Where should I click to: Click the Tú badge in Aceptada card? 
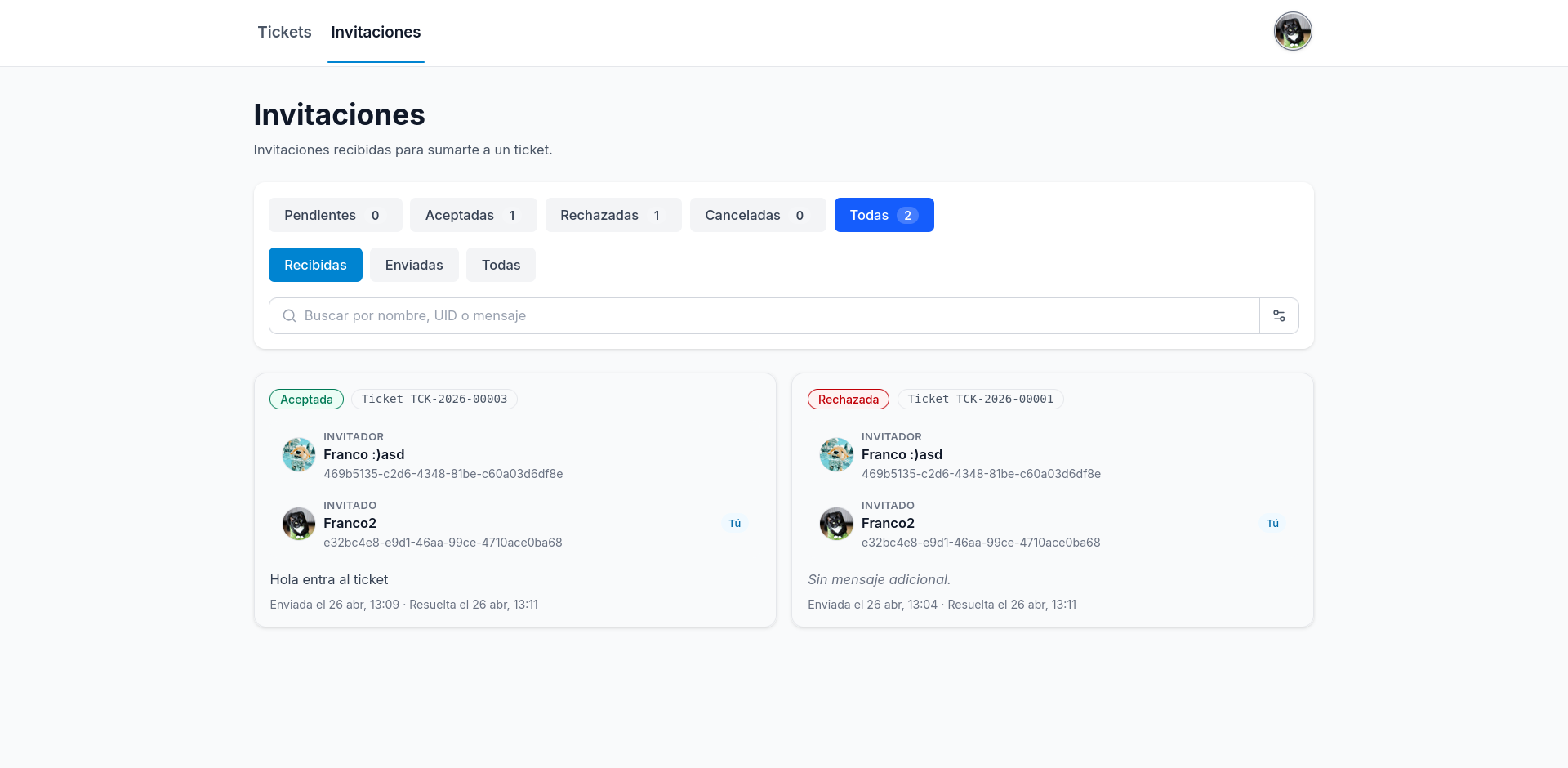tap(735, 523)
